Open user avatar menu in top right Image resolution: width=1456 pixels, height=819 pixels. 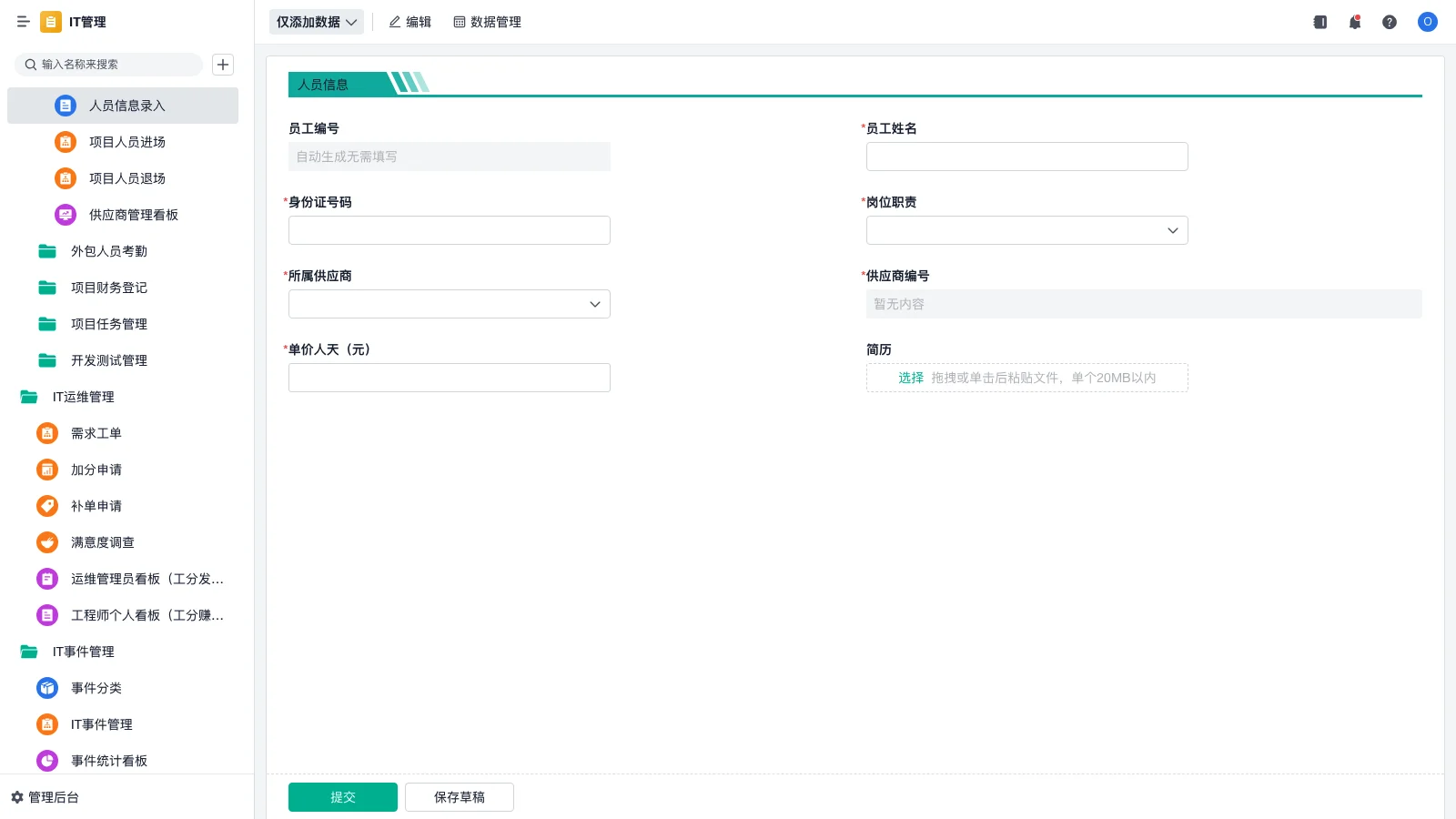pos(1427,22)
